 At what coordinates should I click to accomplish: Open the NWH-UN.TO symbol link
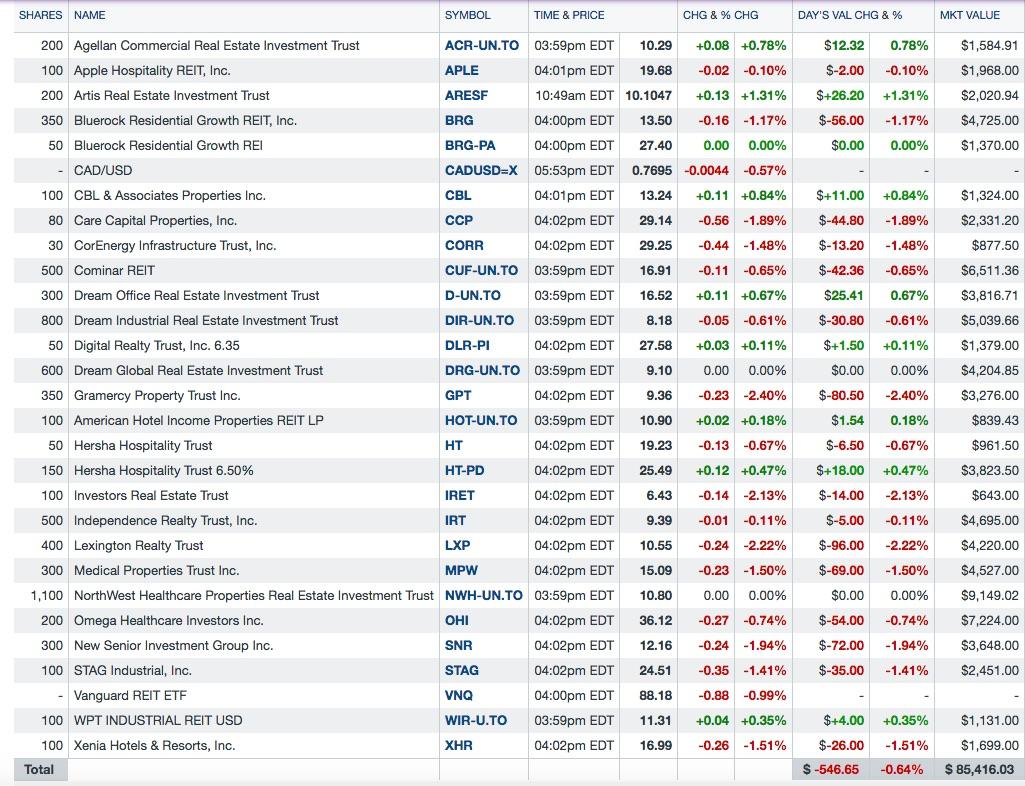click(484, 596)
